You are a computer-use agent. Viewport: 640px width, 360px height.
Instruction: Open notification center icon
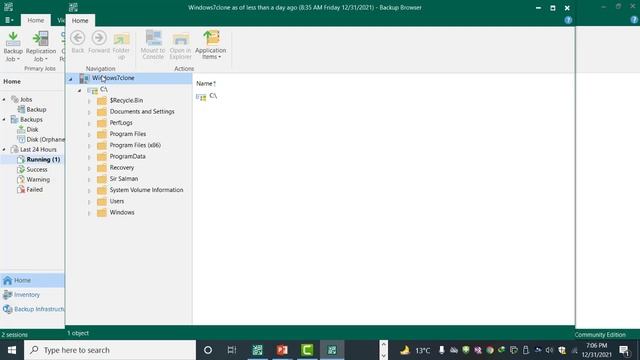624,350
